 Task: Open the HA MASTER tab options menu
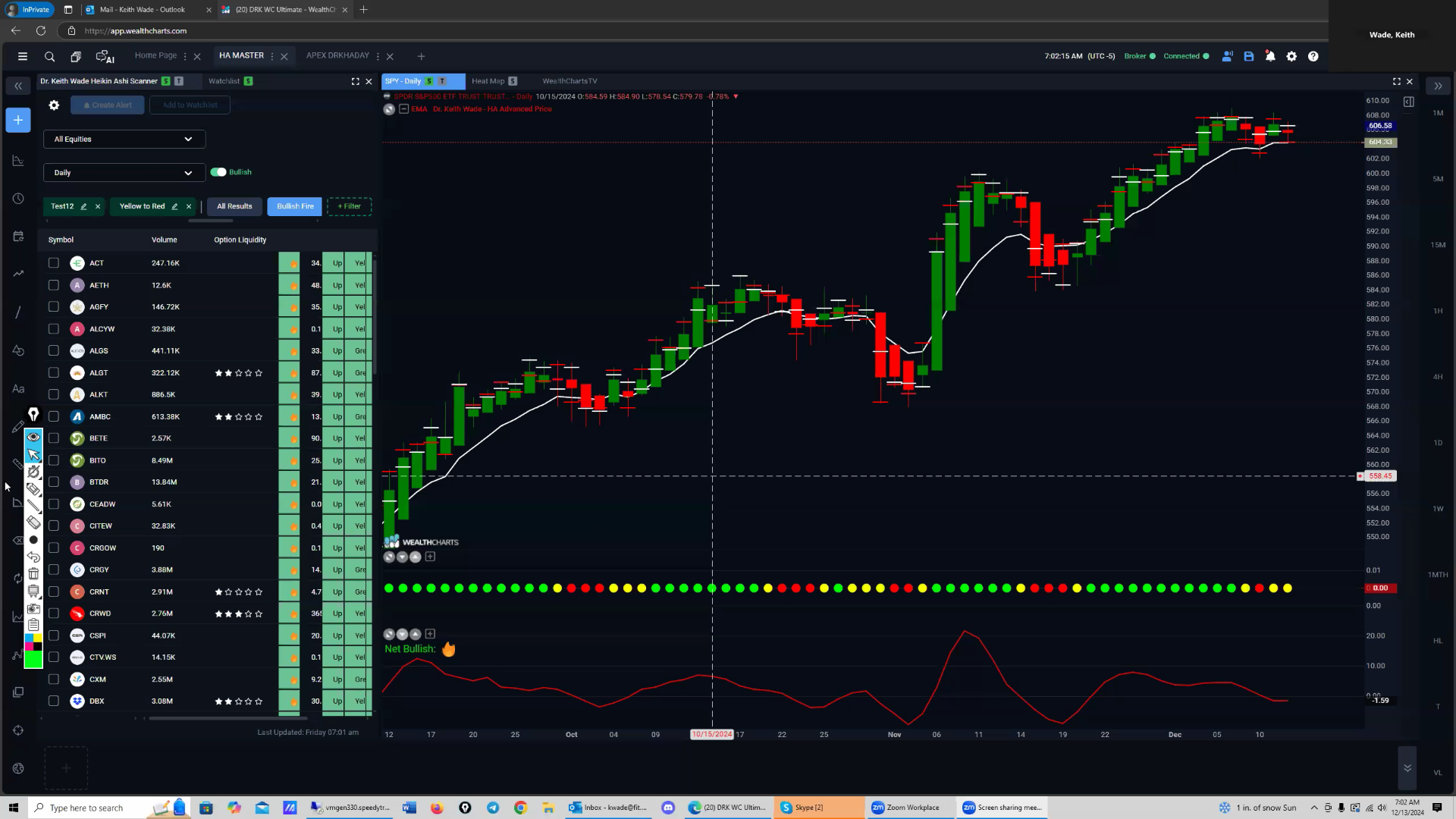point(272,56)
